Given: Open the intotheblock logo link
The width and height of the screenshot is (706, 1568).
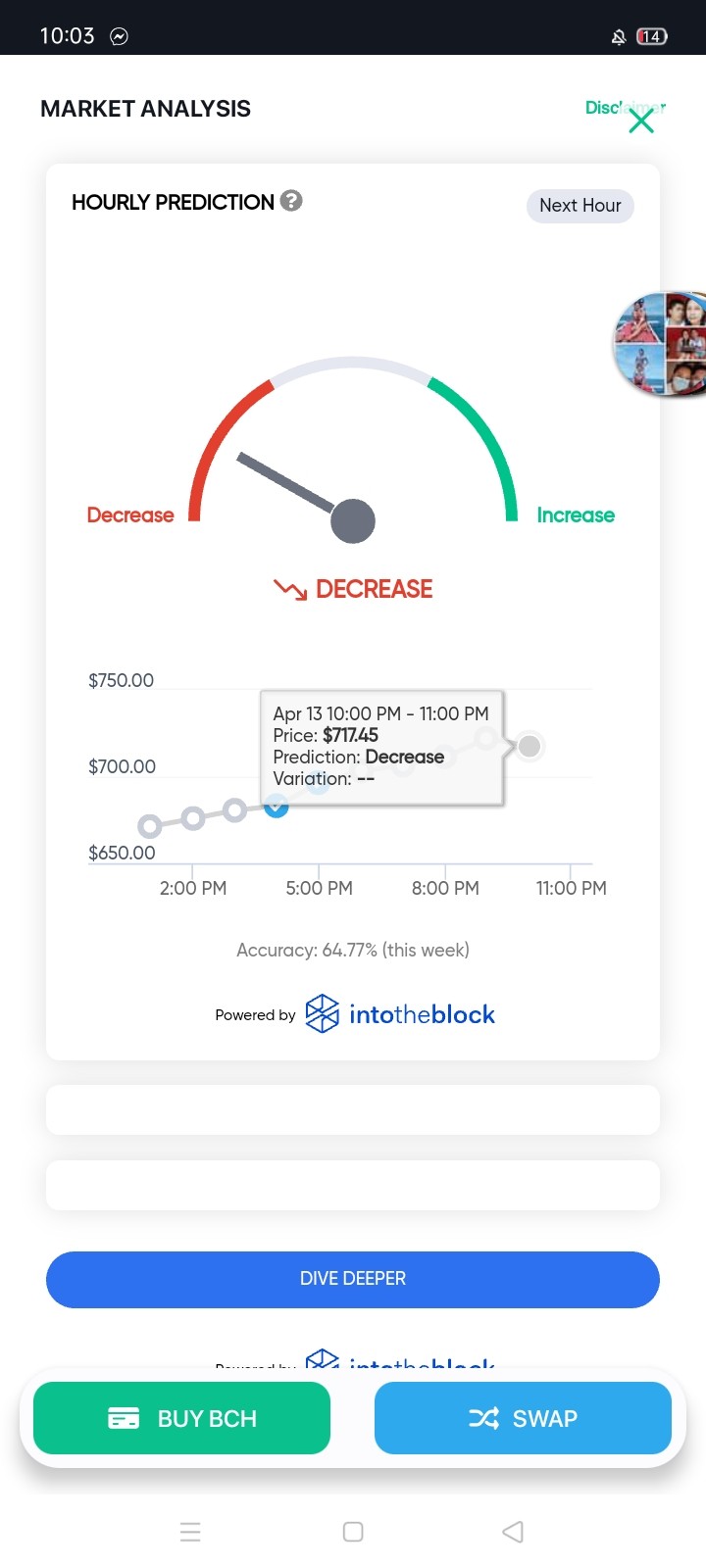Looking at the screenshot, I should [400, 1014].
